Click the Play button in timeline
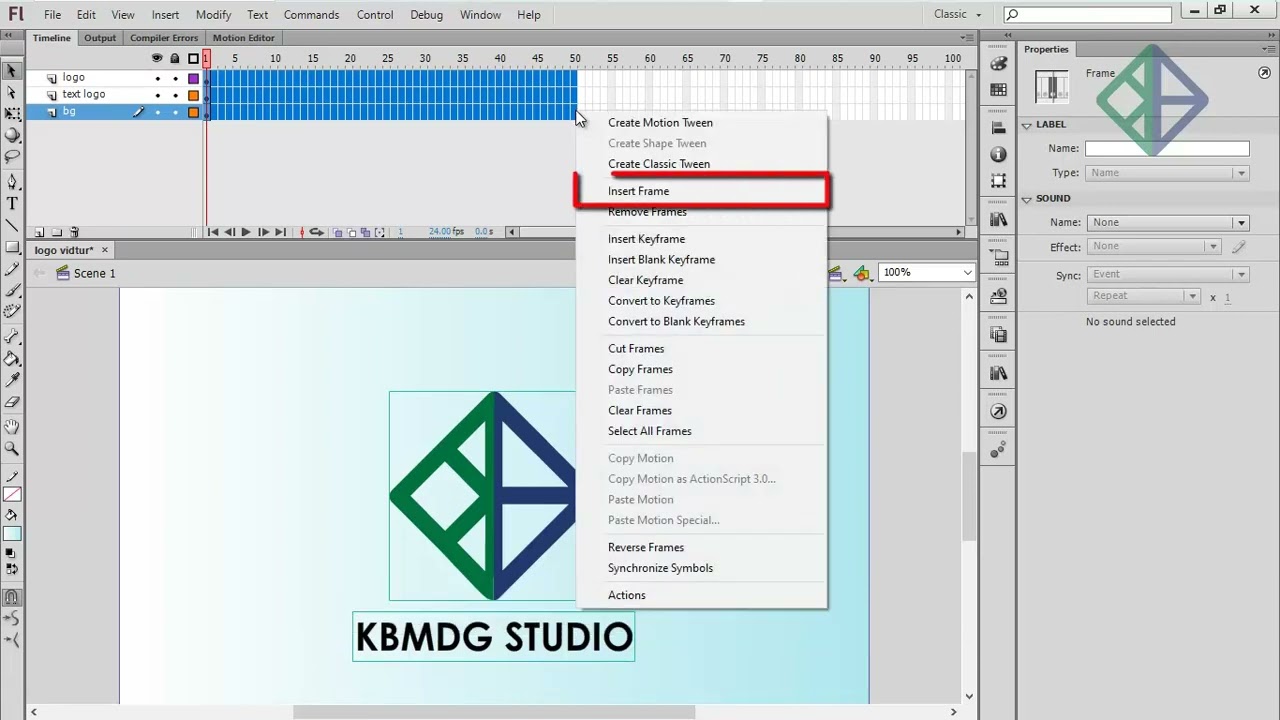This screenshot has width=1280, height=720. click(x=246, y=232)
